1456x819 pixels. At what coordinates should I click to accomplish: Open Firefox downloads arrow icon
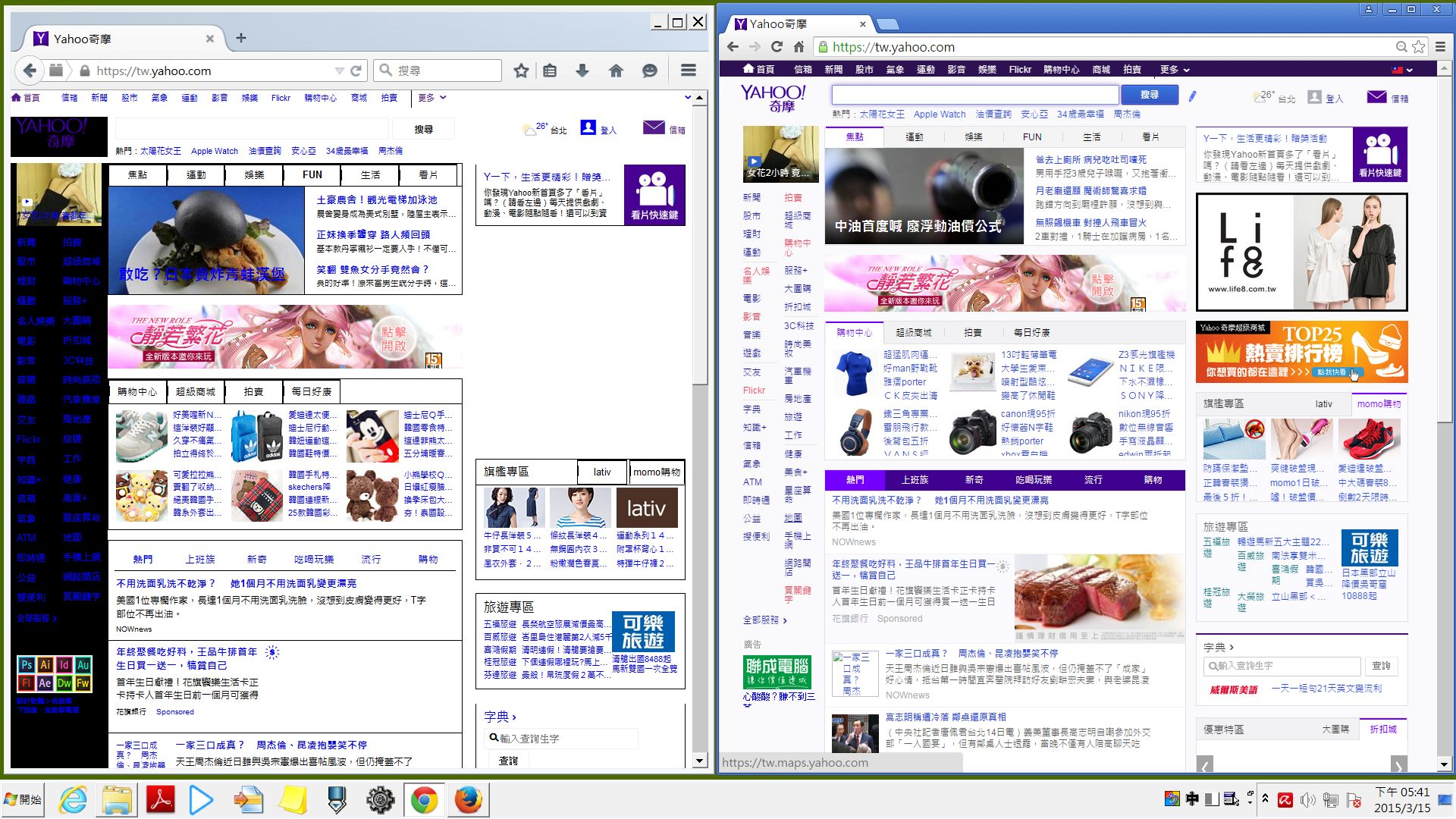click(582, 71)
